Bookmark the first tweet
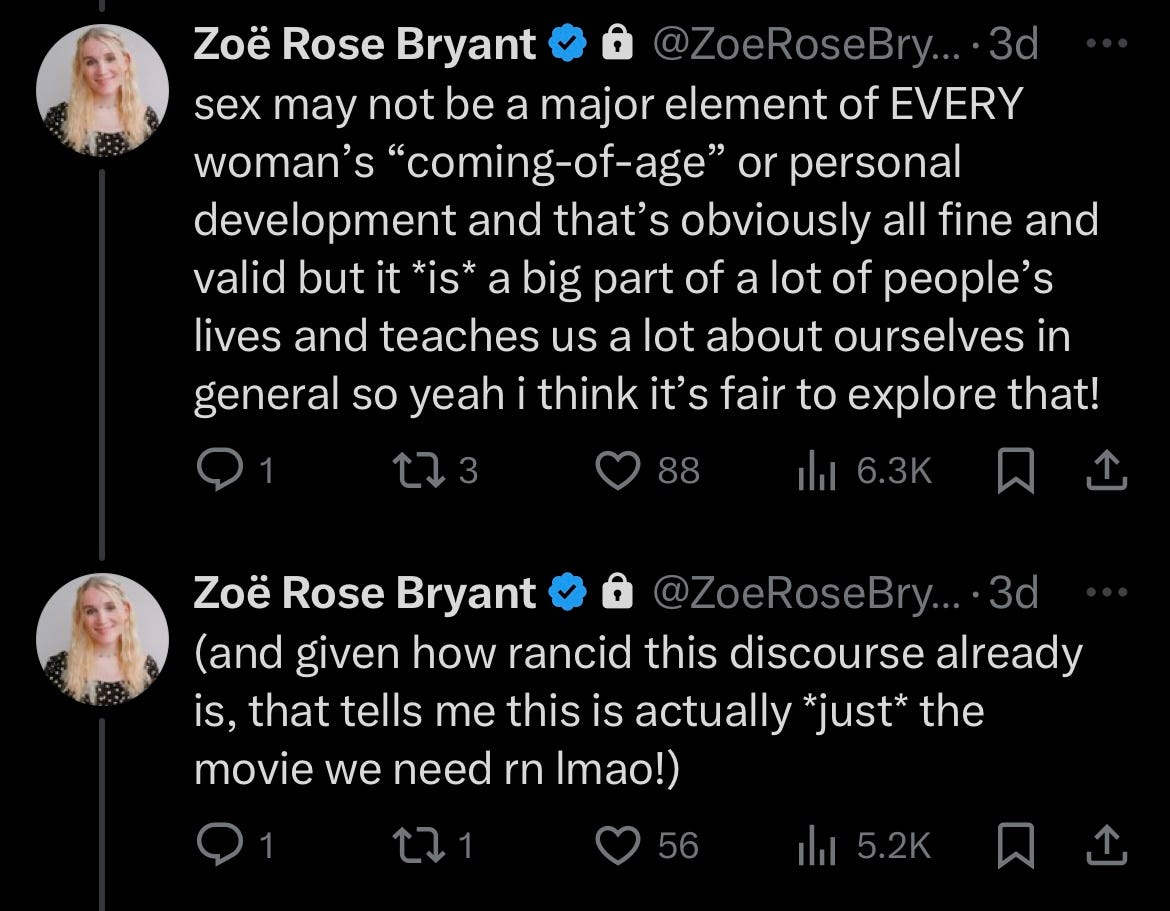Viewport: 1170px width, 911px height. click(x=1015, y=469)
